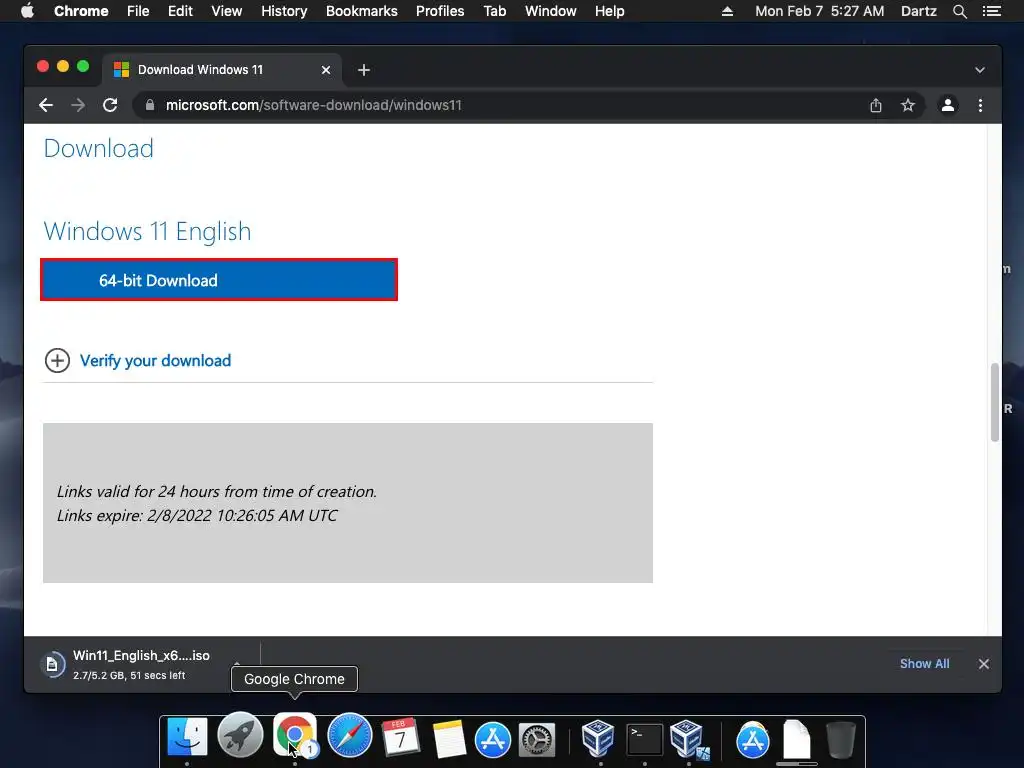Open Finder from the dock
Viewport: 1024px width, 768px height.
[187, 737]
